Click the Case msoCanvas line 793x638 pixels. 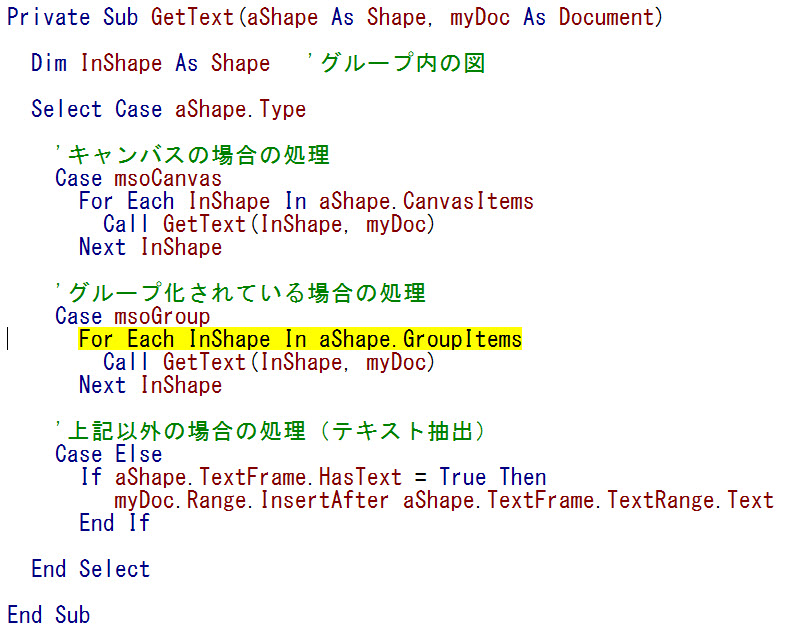pos(138,179)
